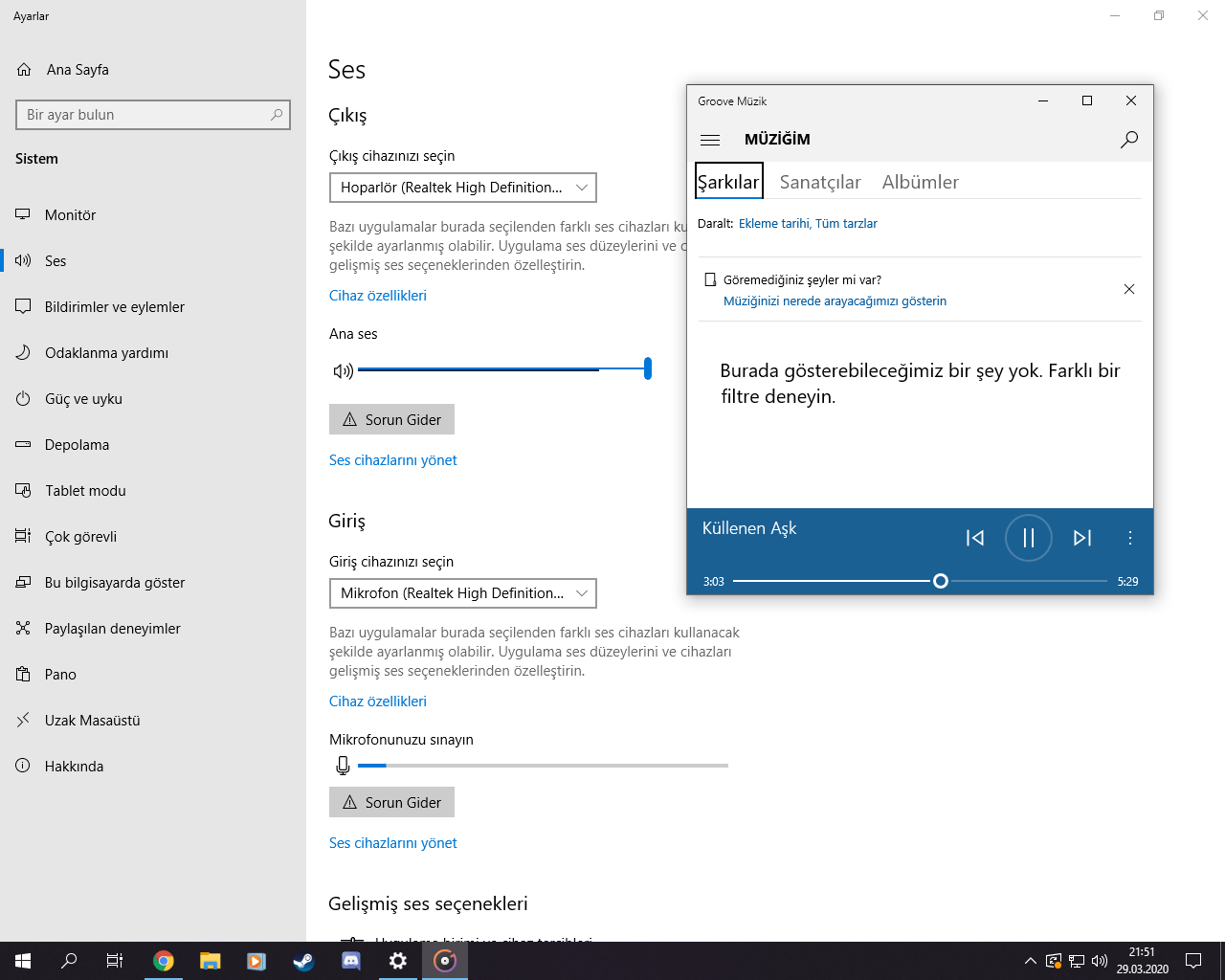Viewport: 1225px width, 980px height.
Task: Open Tablet modu settings
Action: coord(153,491)
